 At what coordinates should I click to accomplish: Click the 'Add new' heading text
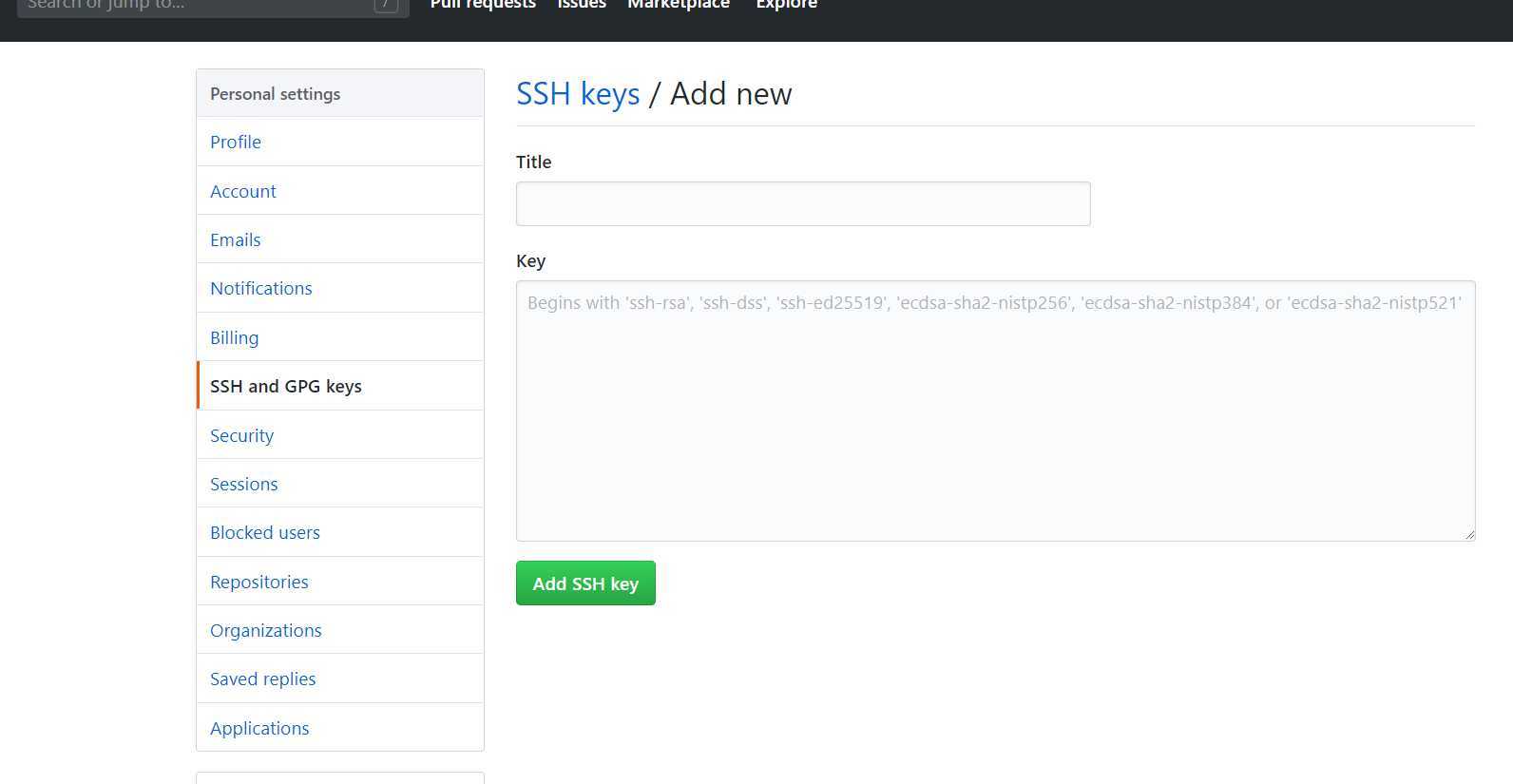[x=731, y=94]
